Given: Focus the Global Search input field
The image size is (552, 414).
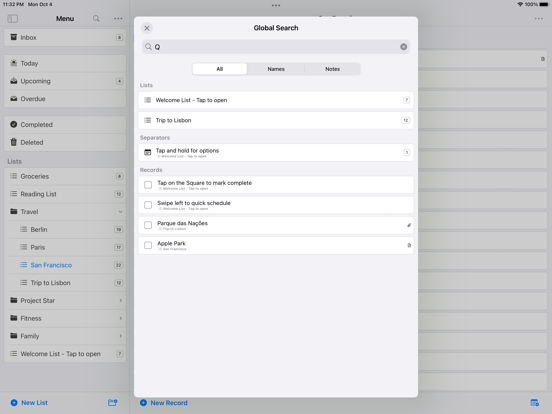Looking at the screenshot, I should (276, 47).
